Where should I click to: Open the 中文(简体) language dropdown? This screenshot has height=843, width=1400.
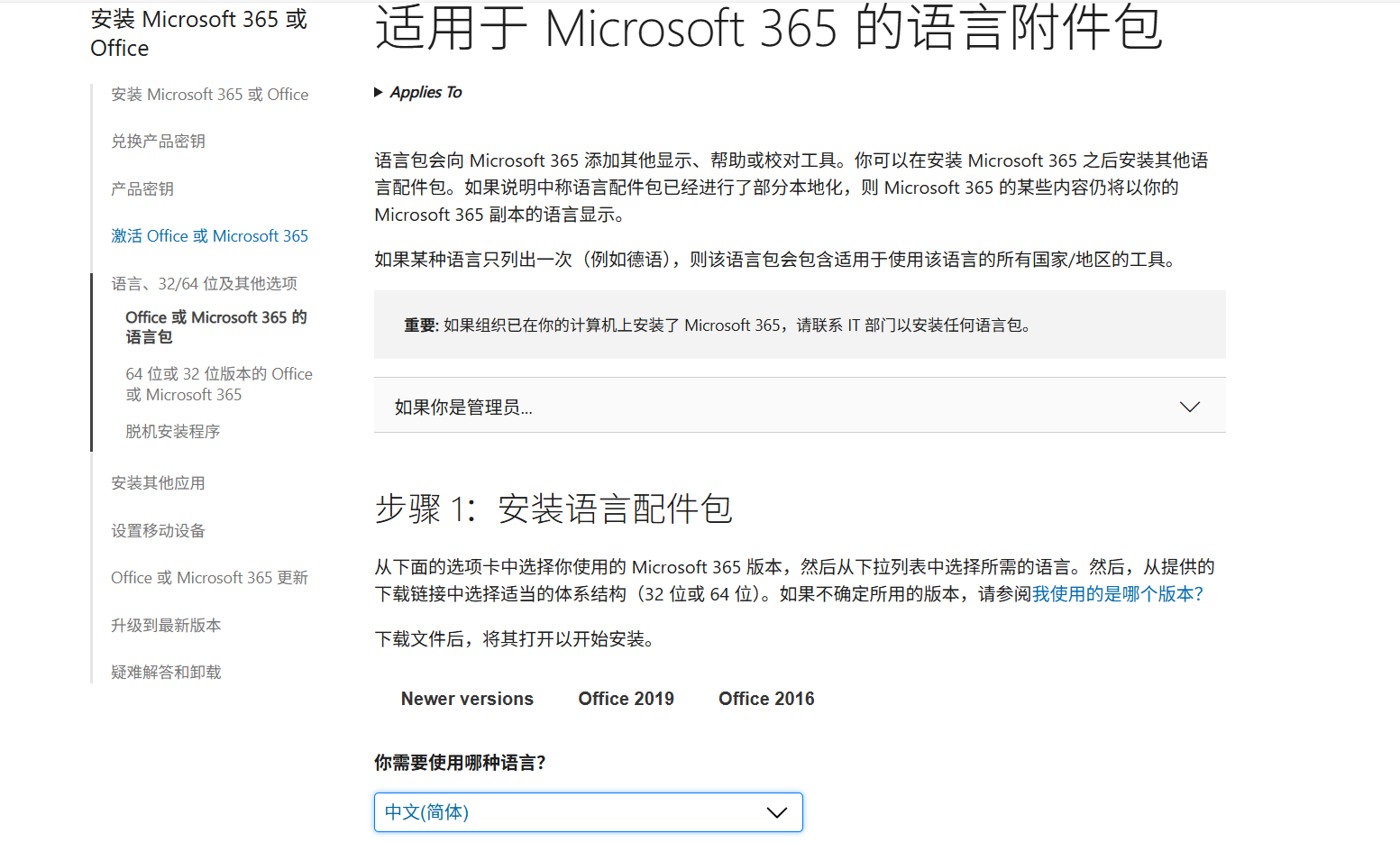[x=588, y=812]
